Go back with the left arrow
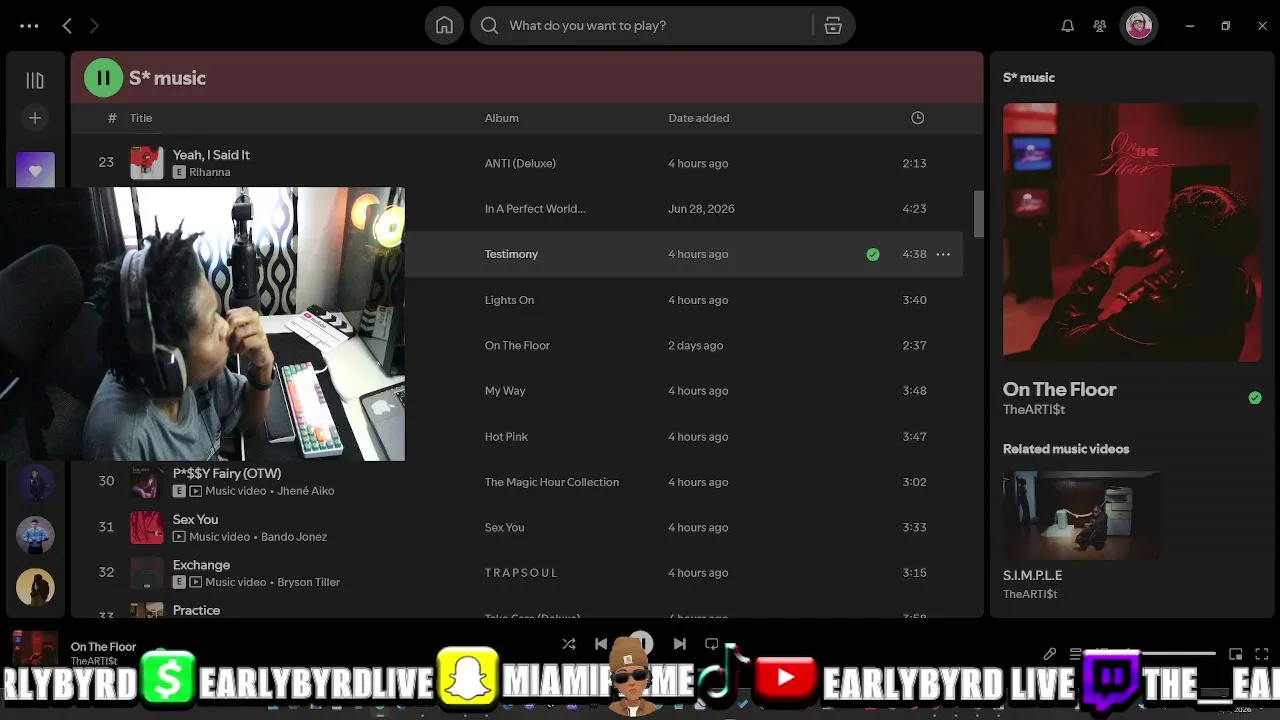1280x720 pixels. (67, 26)
